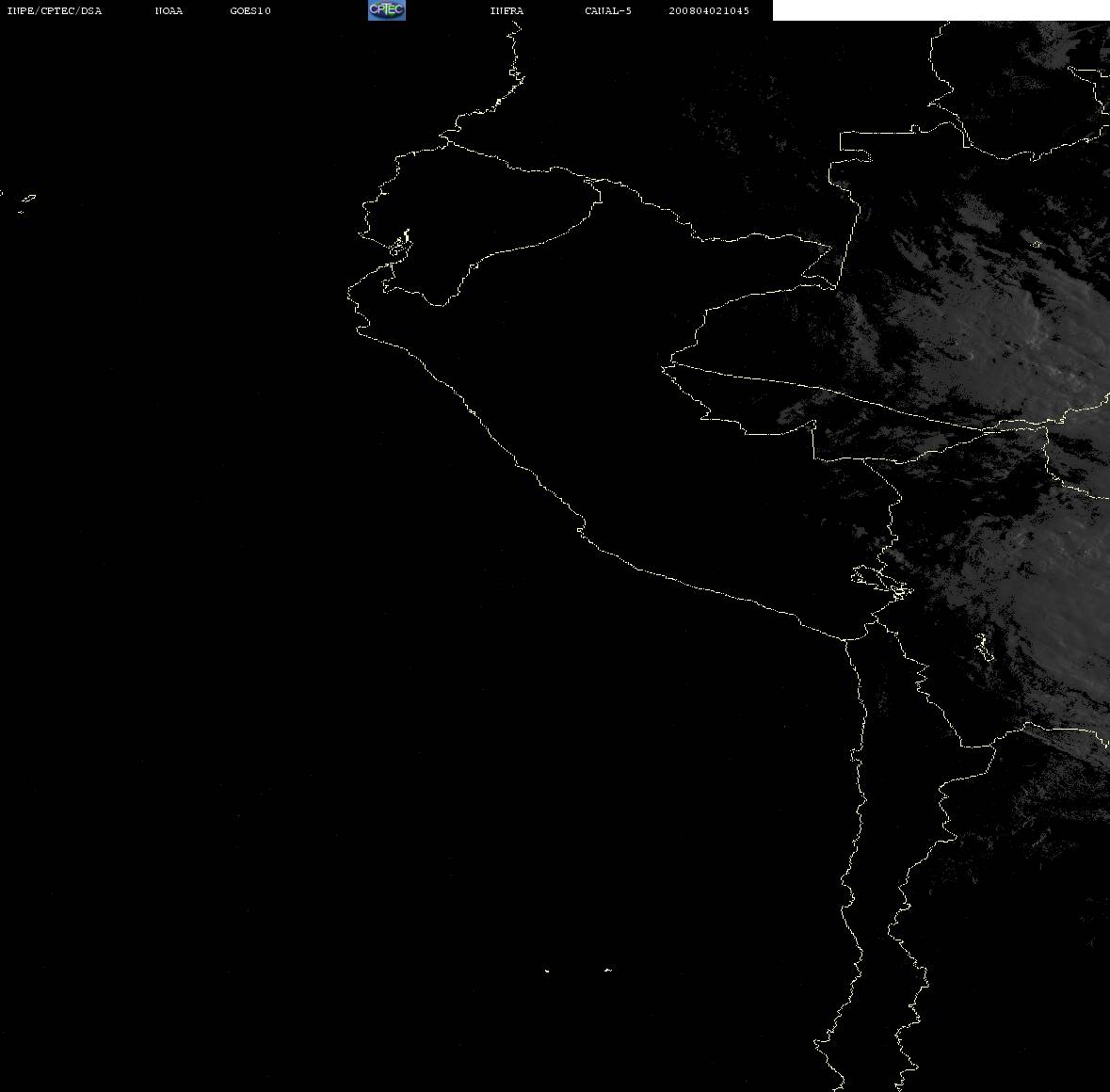Select the 'NOAA' header label
This screenshot has height=1092, width=1110.
coord(169,10)
